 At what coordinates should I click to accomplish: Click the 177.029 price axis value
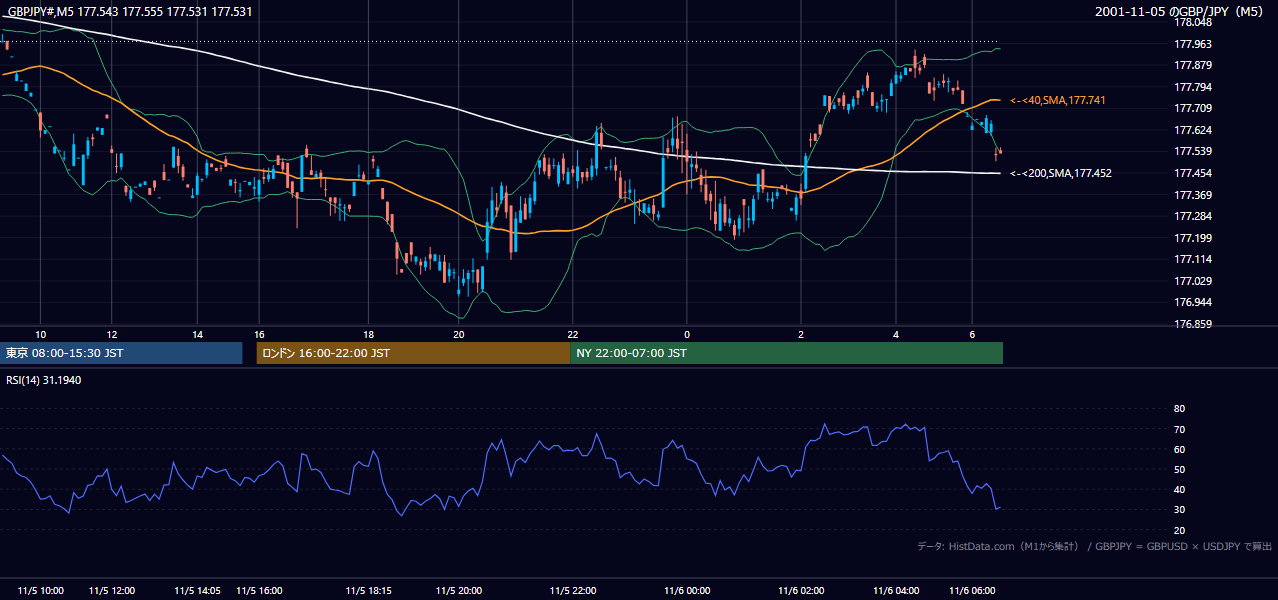tap(1194, 282)
